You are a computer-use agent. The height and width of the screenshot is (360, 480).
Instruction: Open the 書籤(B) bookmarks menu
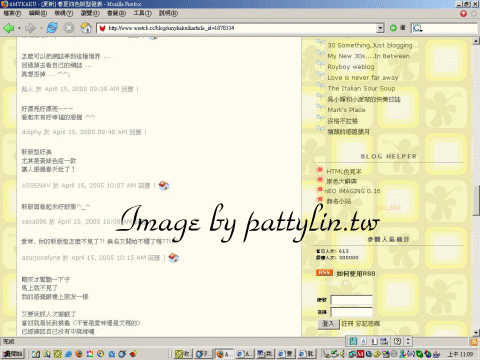coord(116,13)
